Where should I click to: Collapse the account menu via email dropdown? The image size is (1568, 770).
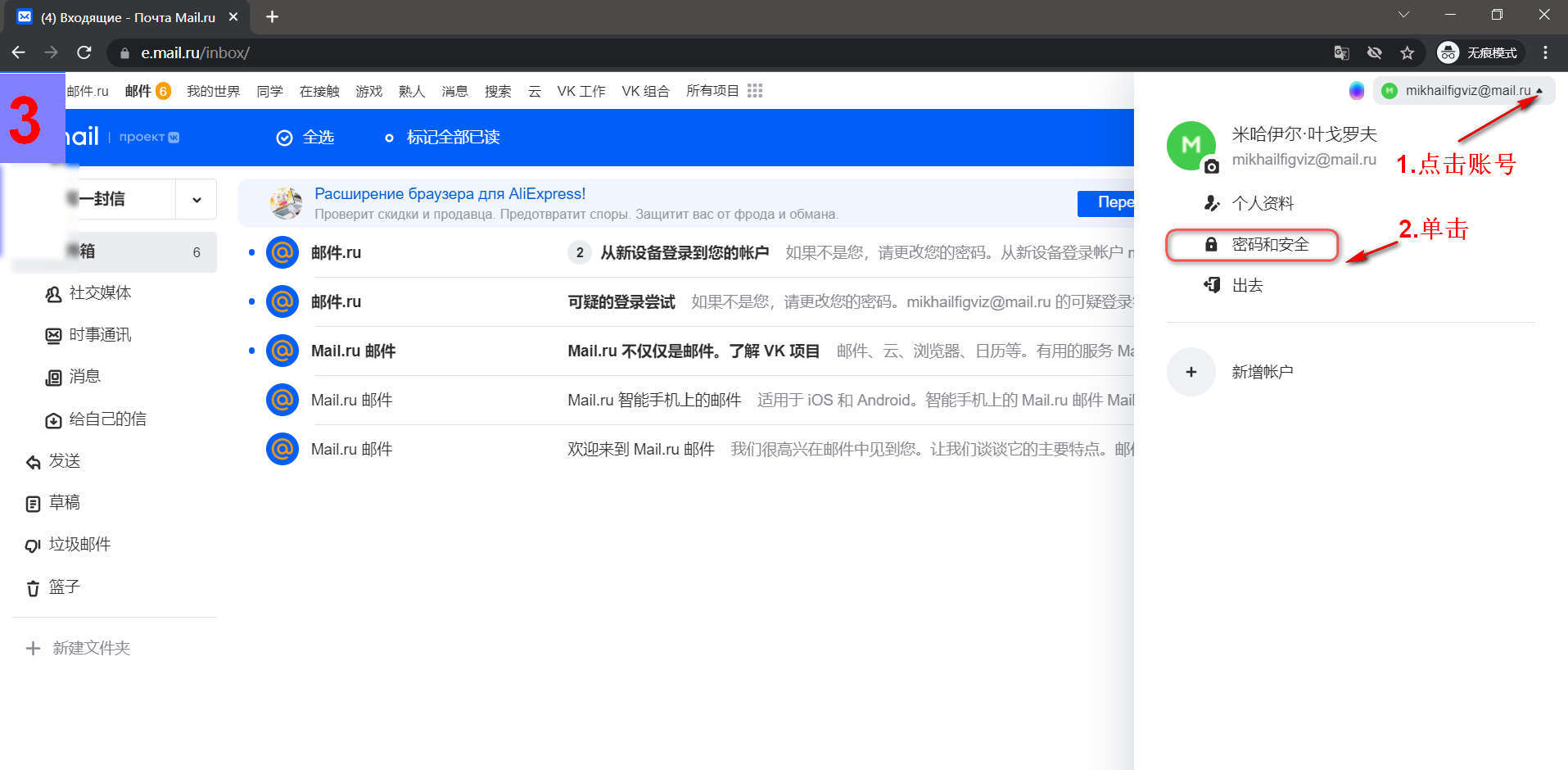tap(1465, 91)
